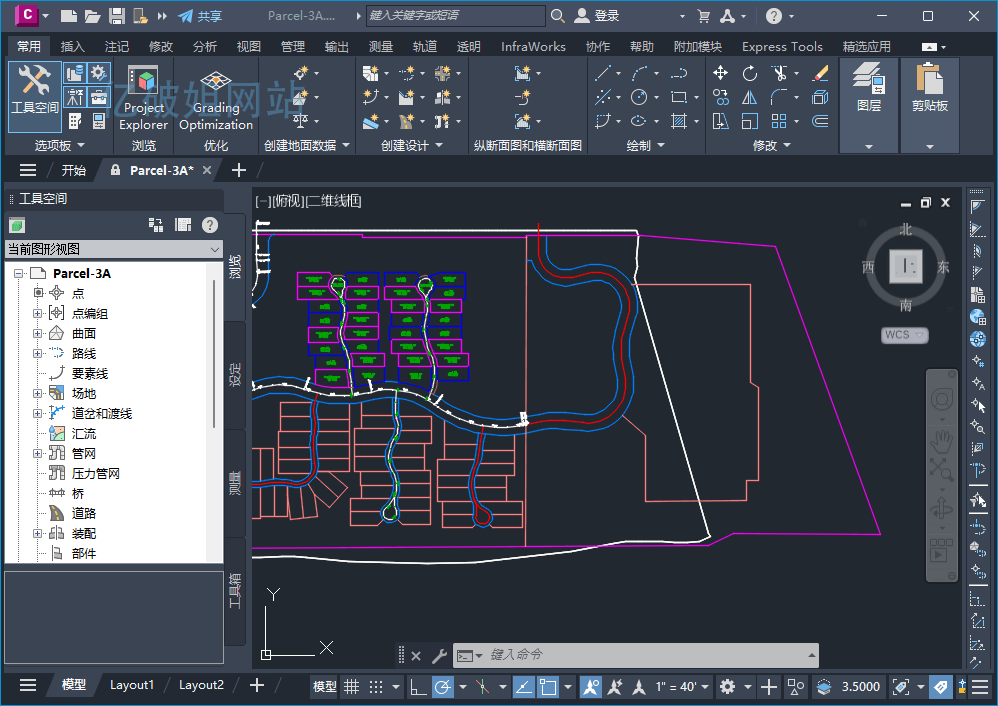This screenshot has width=998, height=706.
Task: Select the 道路 tree item
Action: point(84,513)
